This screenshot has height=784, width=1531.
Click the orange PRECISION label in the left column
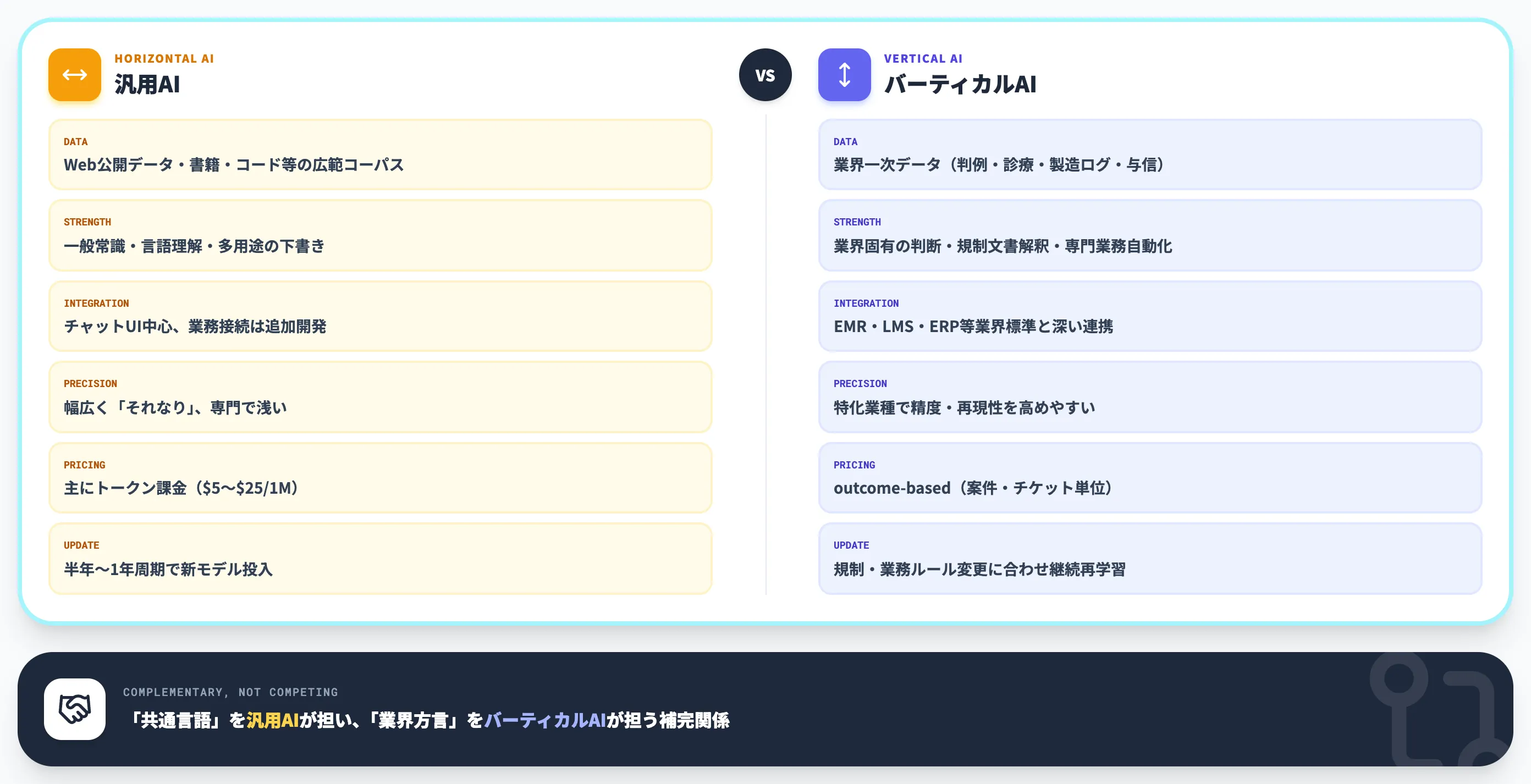point(90,383)
